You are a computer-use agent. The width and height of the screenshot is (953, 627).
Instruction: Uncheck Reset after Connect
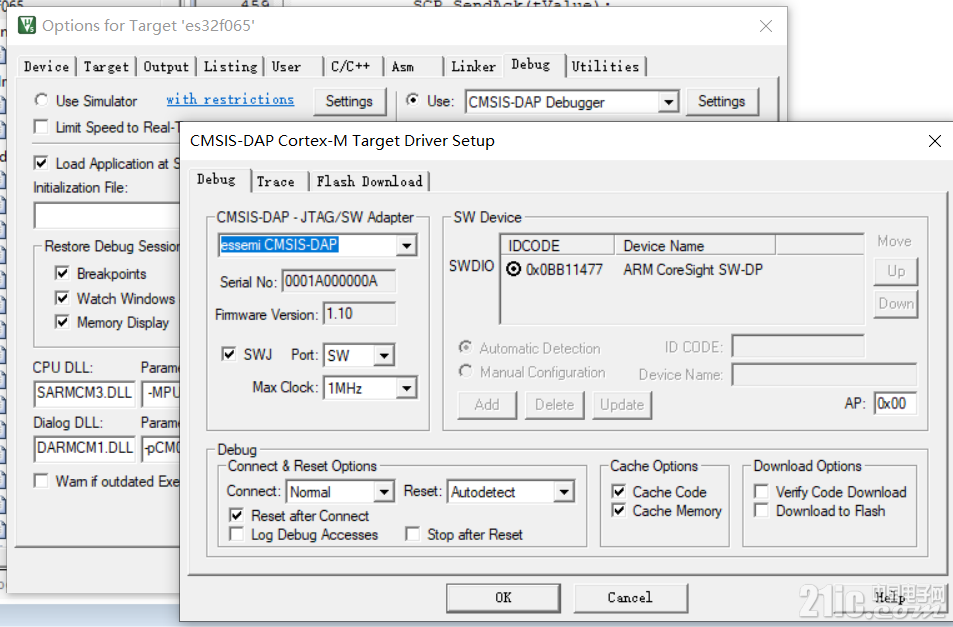click(x=236, y=515)
